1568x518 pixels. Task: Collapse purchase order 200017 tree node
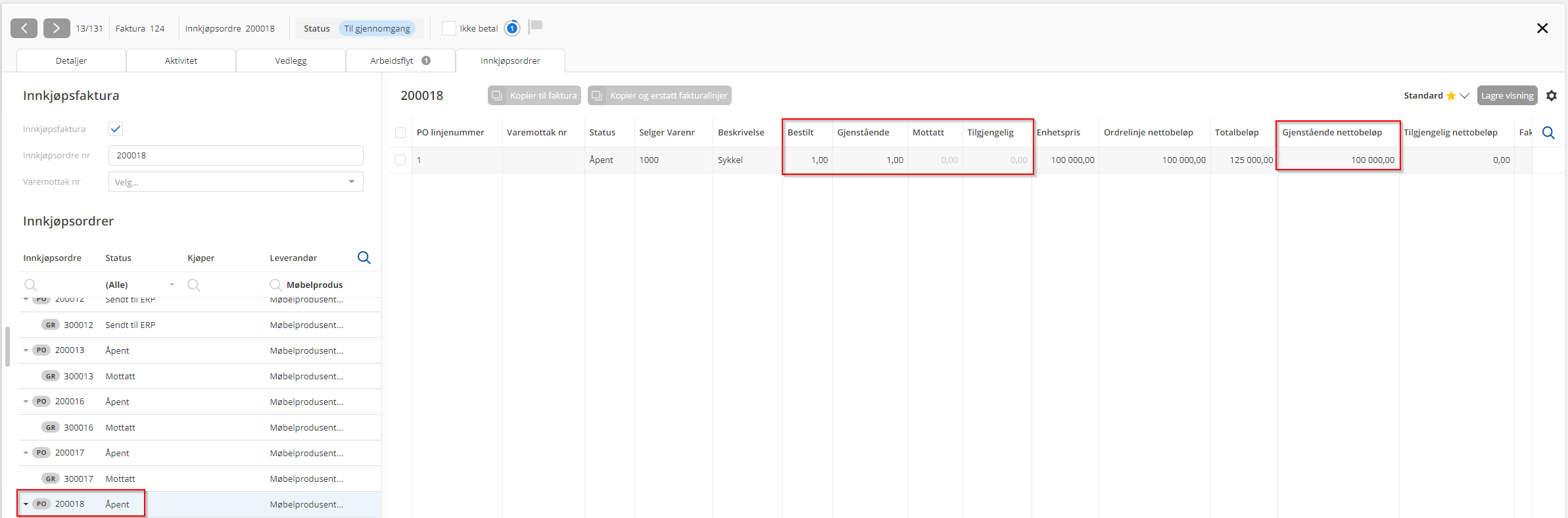coord(26,453)
